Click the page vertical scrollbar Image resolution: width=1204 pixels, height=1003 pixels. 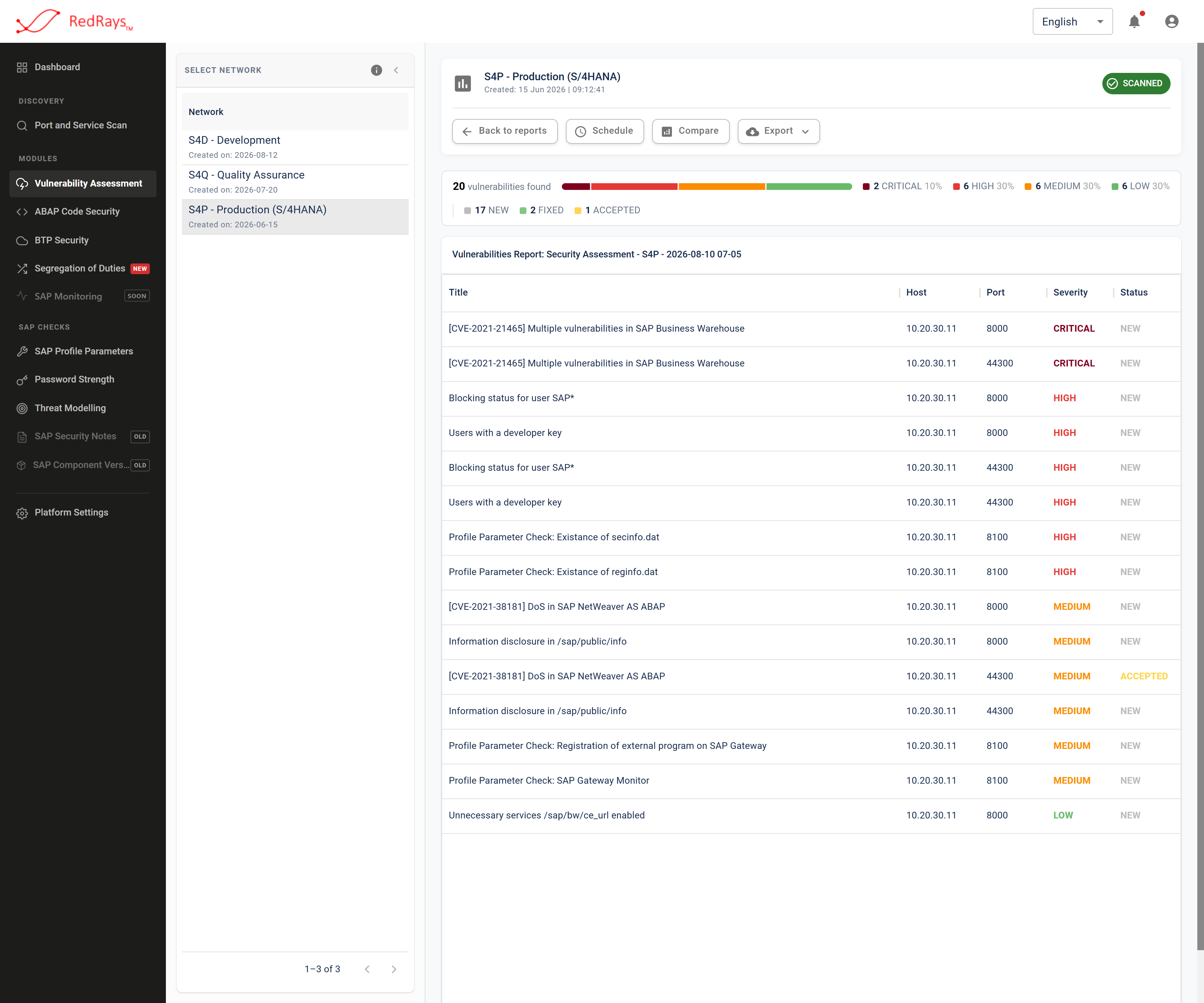1200,496
